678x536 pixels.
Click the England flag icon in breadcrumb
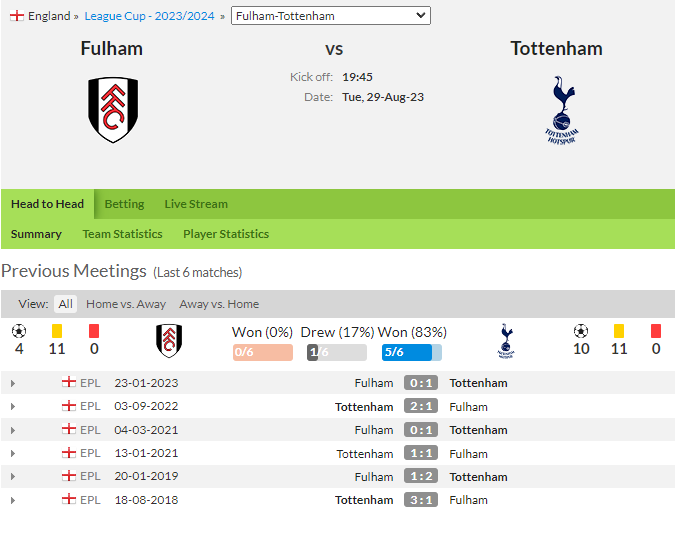click(17, 16)
